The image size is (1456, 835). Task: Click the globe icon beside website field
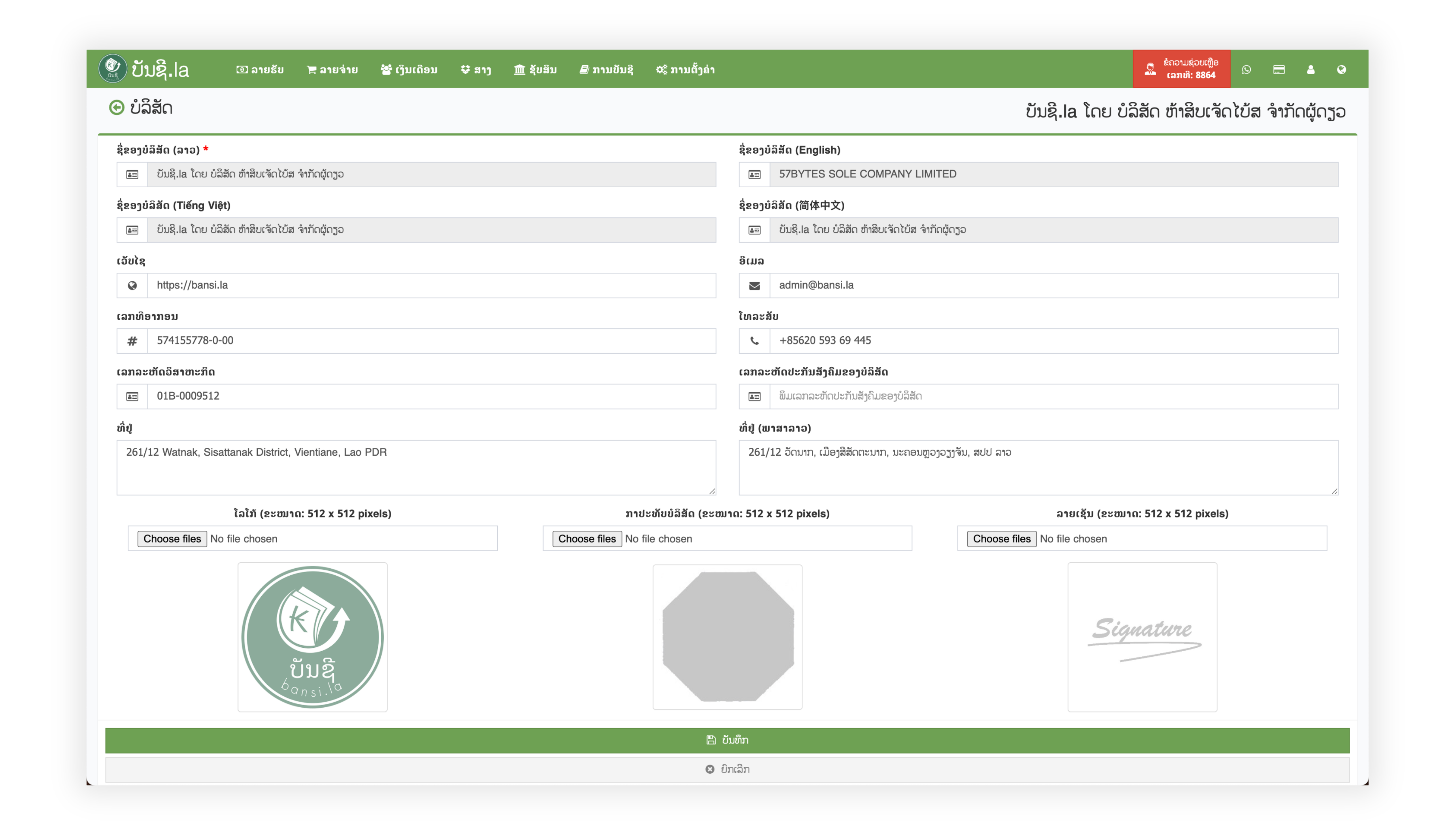click(x=132, y=286)
